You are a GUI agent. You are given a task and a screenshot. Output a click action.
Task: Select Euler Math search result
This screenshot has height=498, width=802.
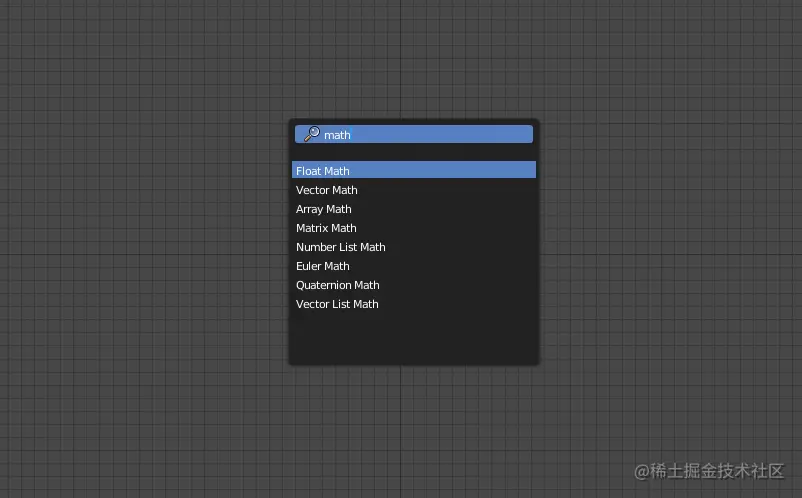[414, 265]
